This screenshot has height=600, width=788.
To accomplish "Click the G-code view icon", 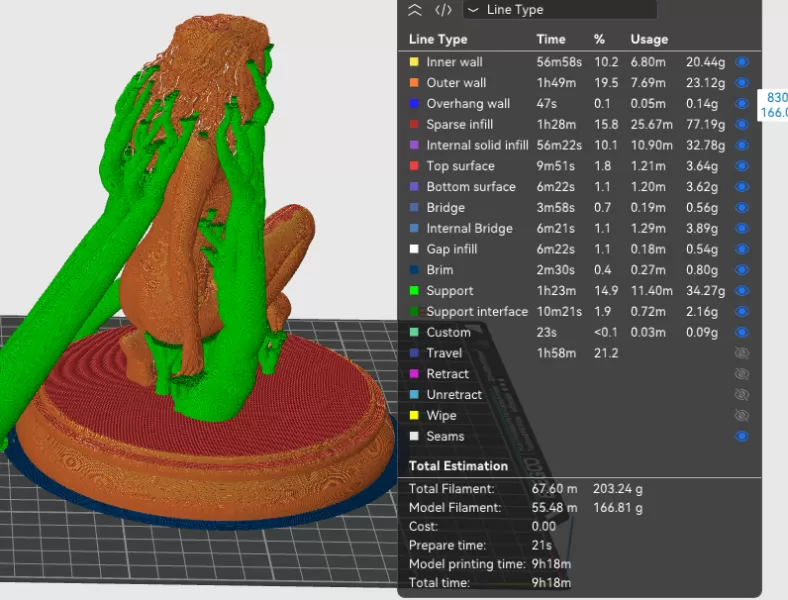I will [443, 10].
